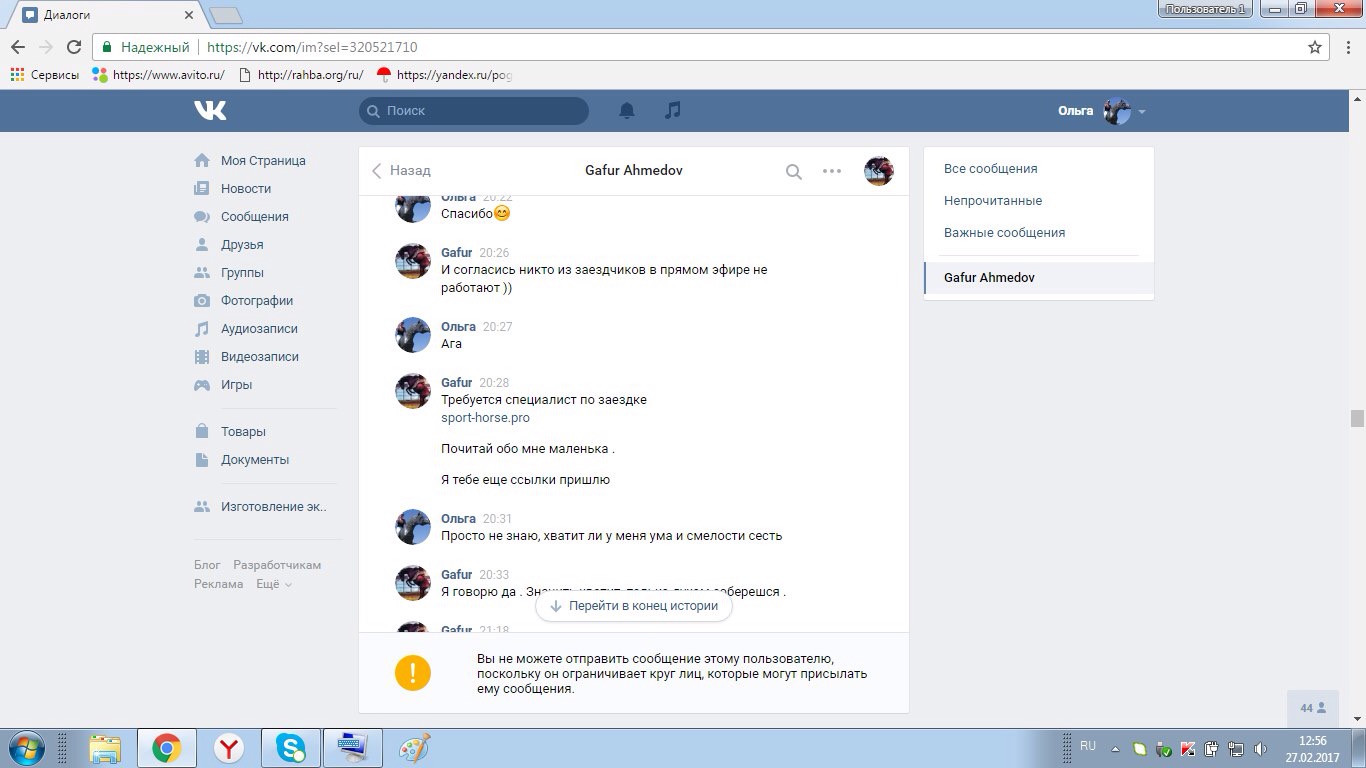Viewport: 1366px width, 768px height.
Task: Click the browser back arrow
Action: tap(18, 47)
